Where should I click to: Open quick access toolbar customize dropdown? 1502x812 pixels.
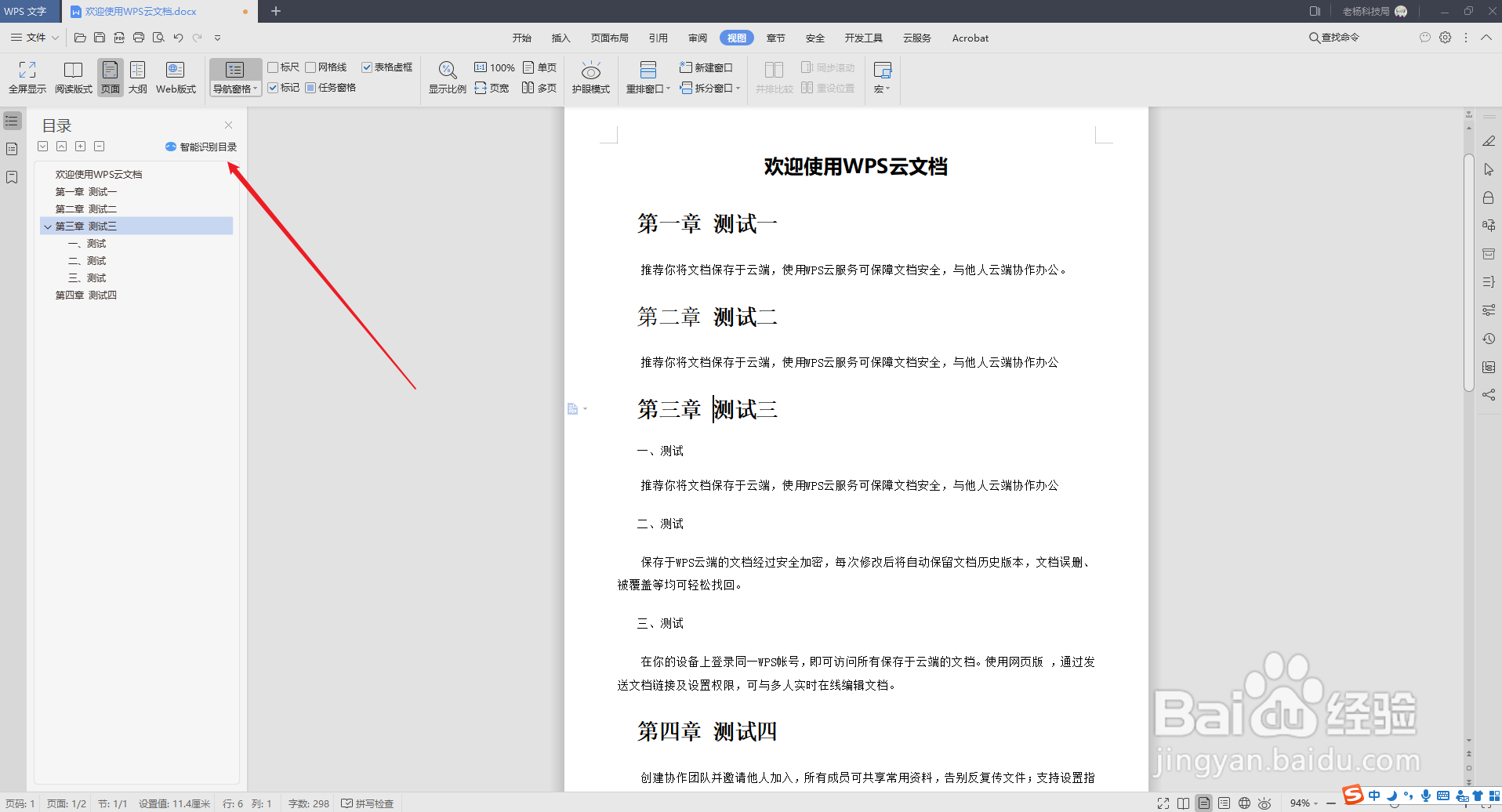pos(218,38)
